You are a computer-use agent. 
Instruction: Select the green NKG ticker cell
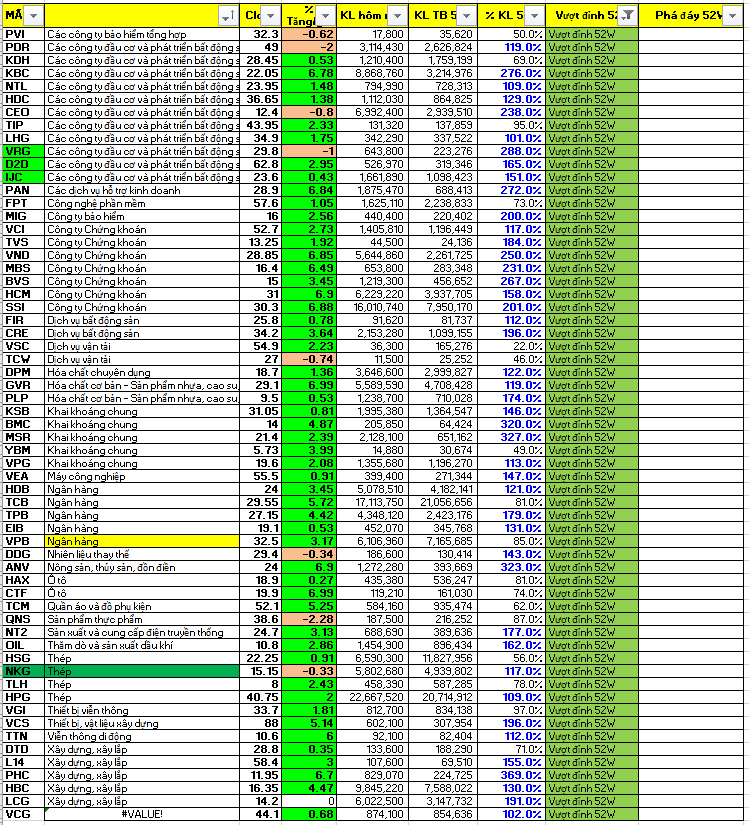pos(22,671)
